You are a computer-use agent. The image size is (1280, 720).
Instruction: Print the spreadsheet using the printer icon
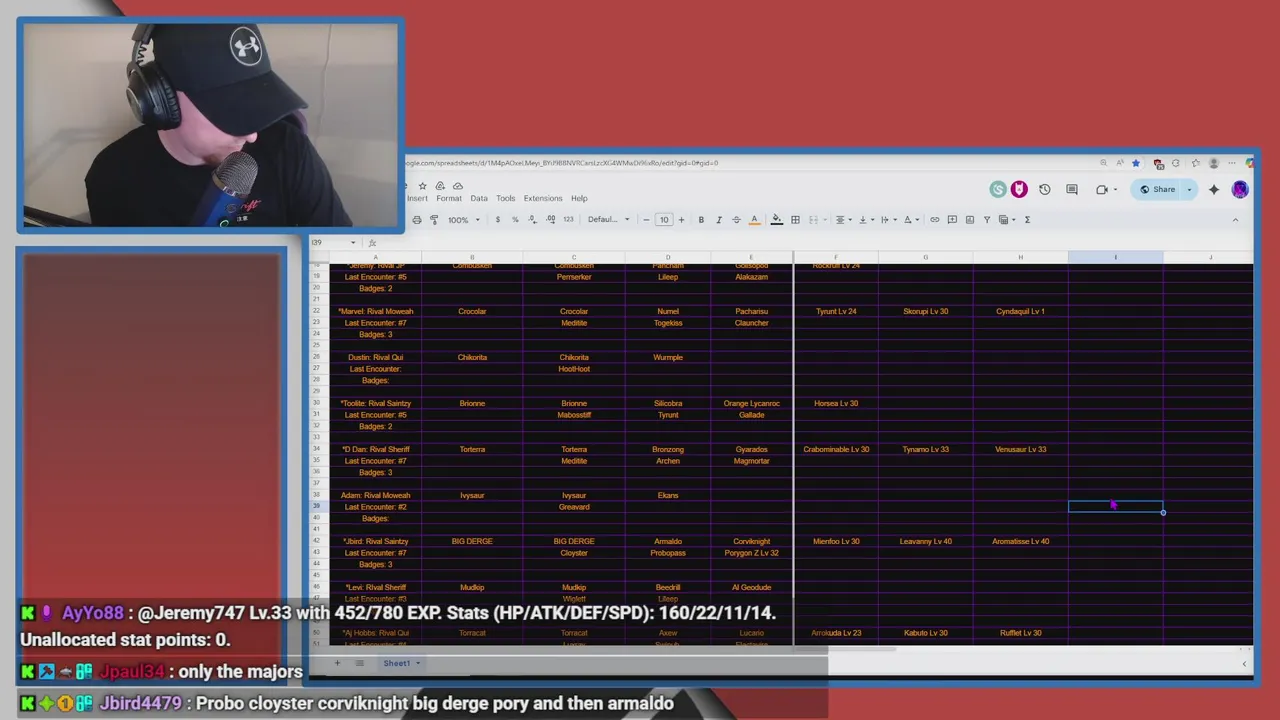(417, 220)
